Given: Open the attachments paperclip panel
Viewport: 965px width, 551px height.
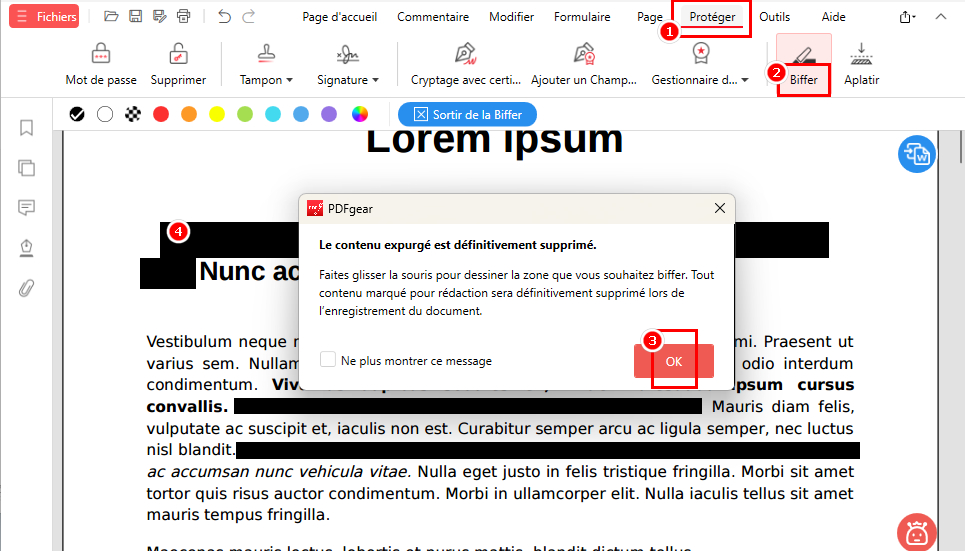Looking at the screenshot, I should click(x=26, y=288).
